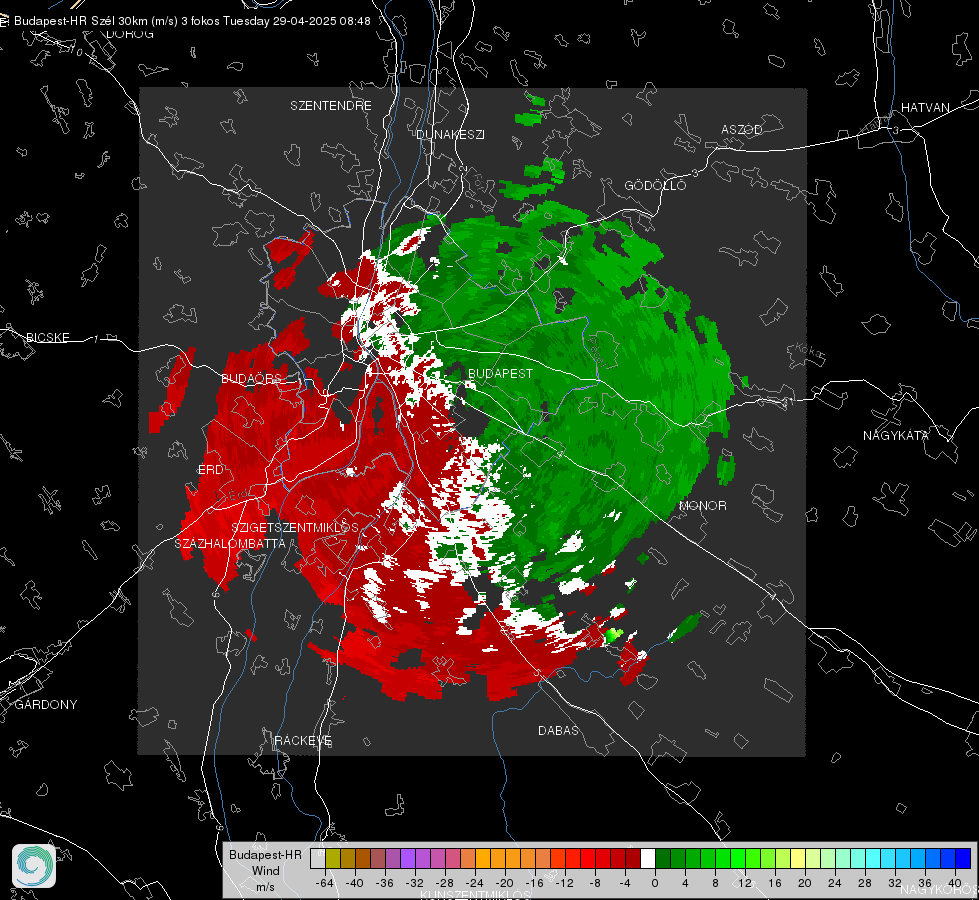Click the RÁCKEVE label
Image resolution: width=979 pixels, height=900 pixels.
point(303,741)
